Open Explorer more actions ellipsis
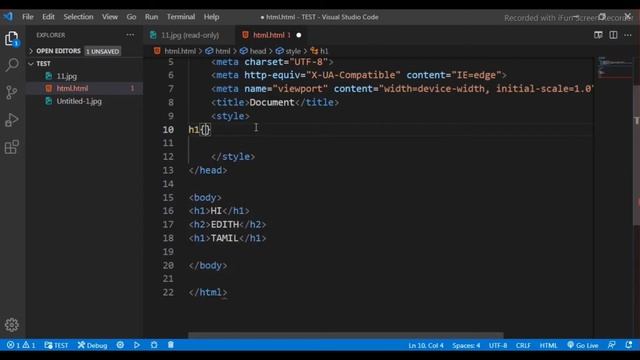Viewport: 640px width, 360px height. [130, 35]
